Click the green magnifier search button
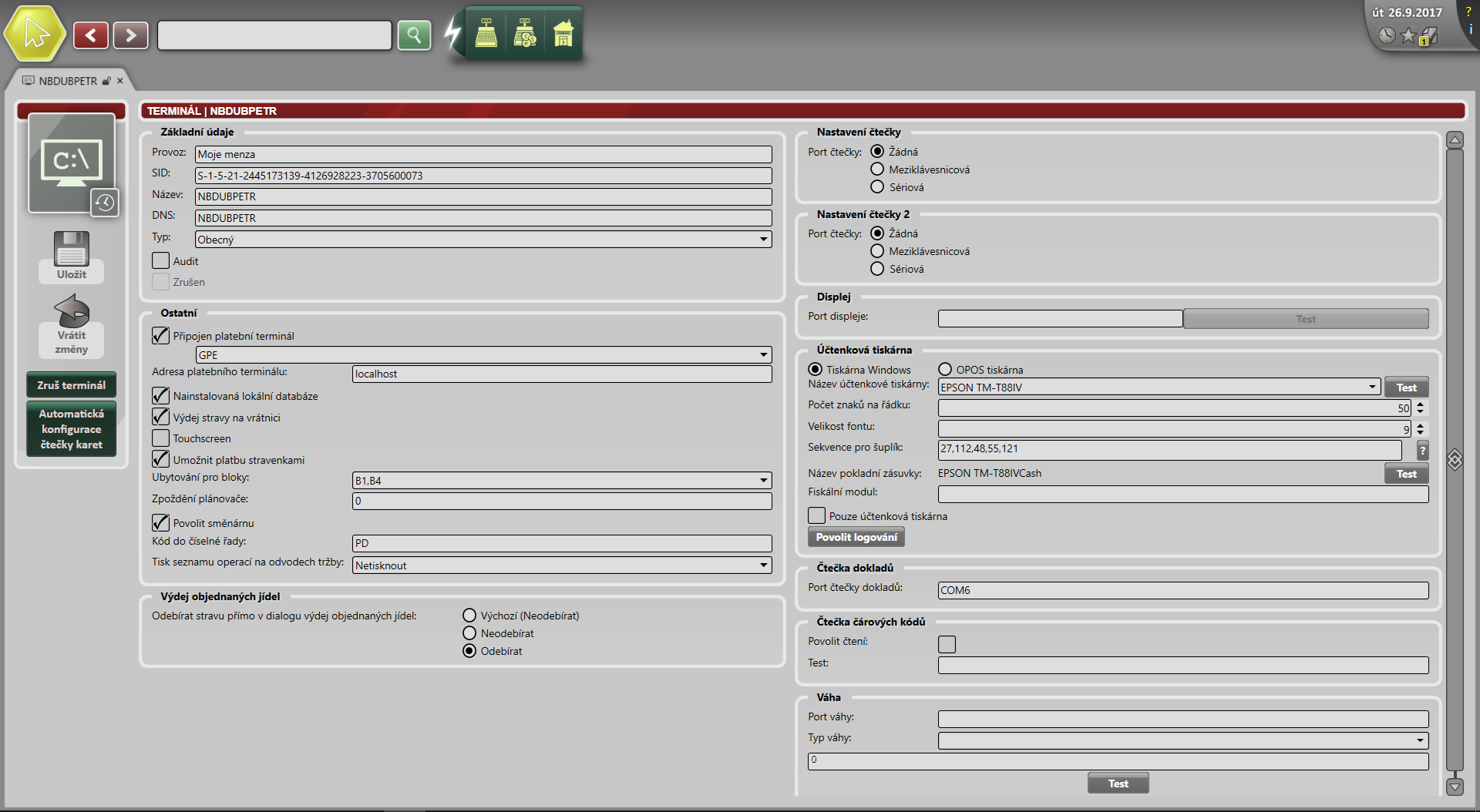1480x812 pixels. [x=414, y=35]
